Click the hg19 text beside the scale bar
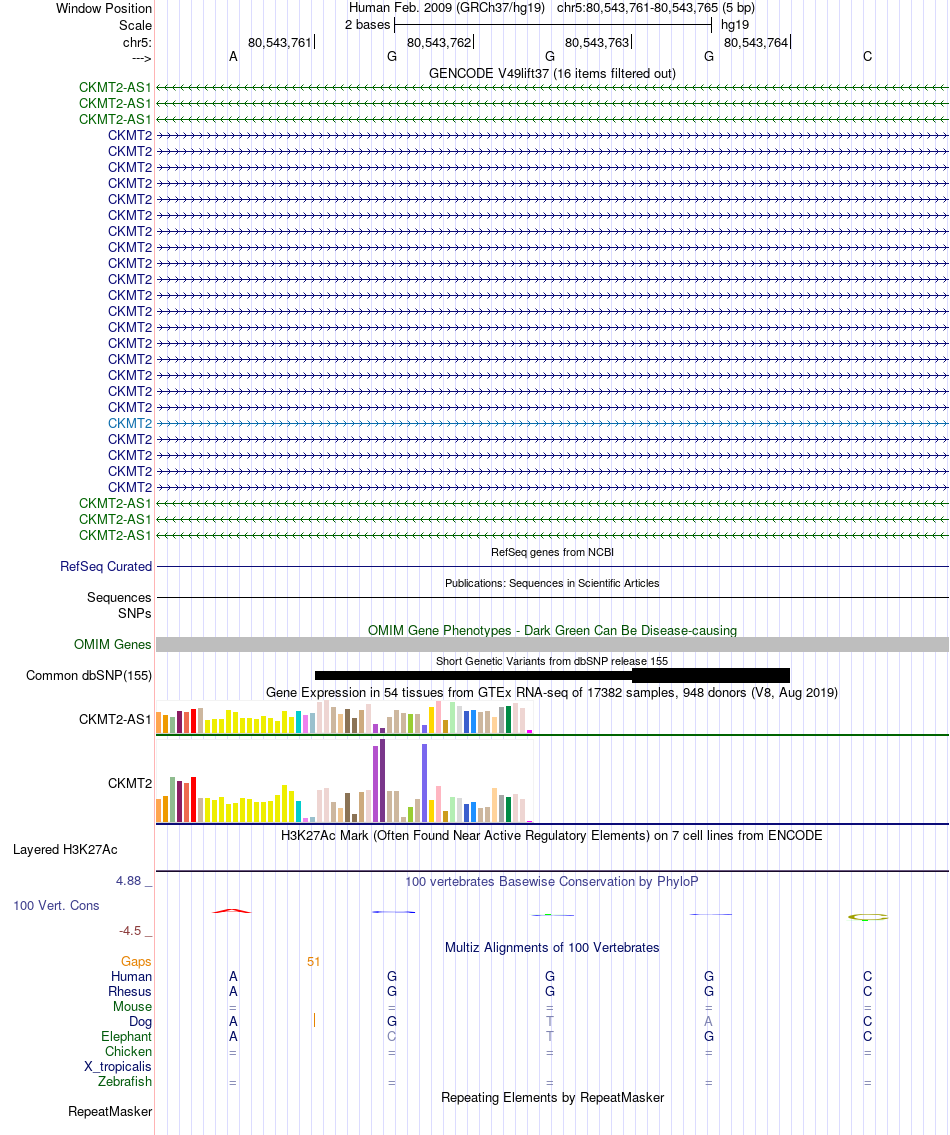Viewport: 950px width, 1135px height. tap(735, 25)
